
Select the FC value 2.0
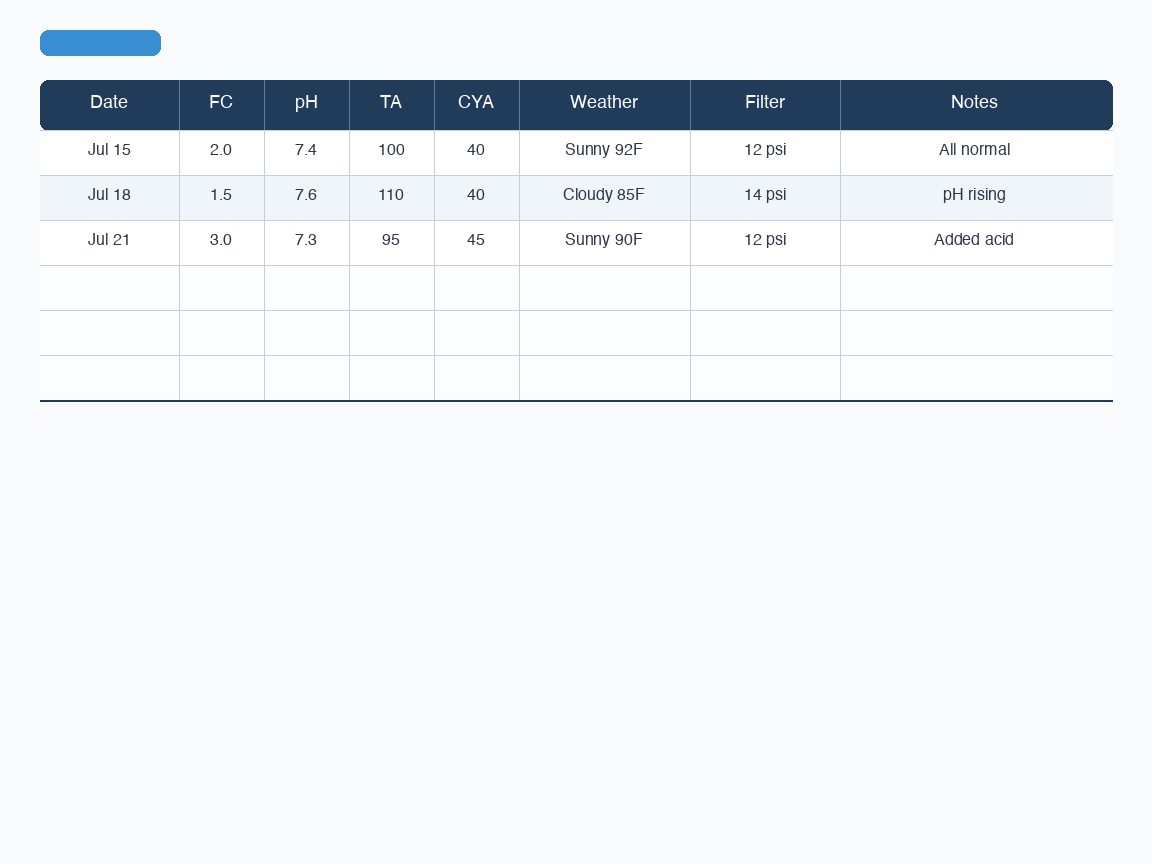pyautogui.click(x=222, y=153)
